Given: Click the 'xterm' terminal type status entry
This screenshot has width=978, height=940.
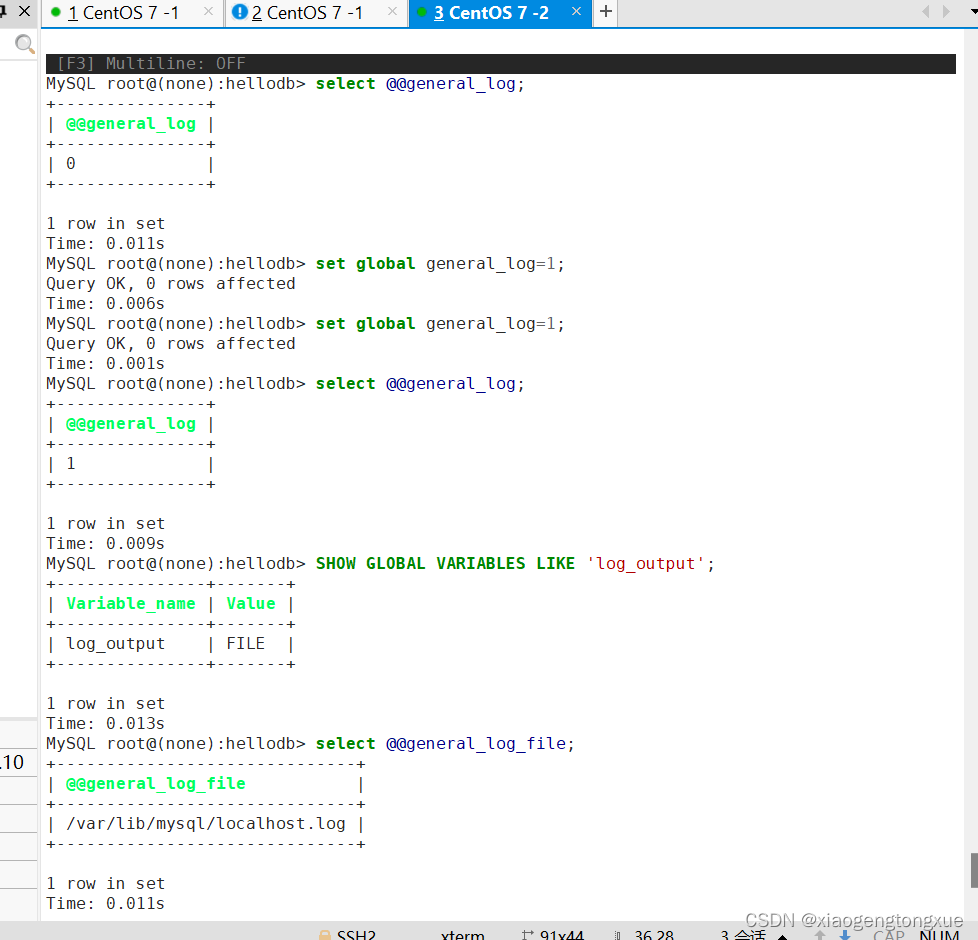Looking at the screenshot, I should [462, 935].
